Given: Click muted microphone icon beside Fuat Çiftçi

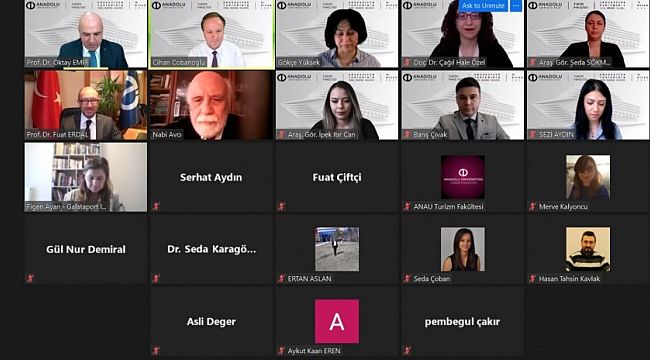Looking at the screenshot, I should [281, 206].
